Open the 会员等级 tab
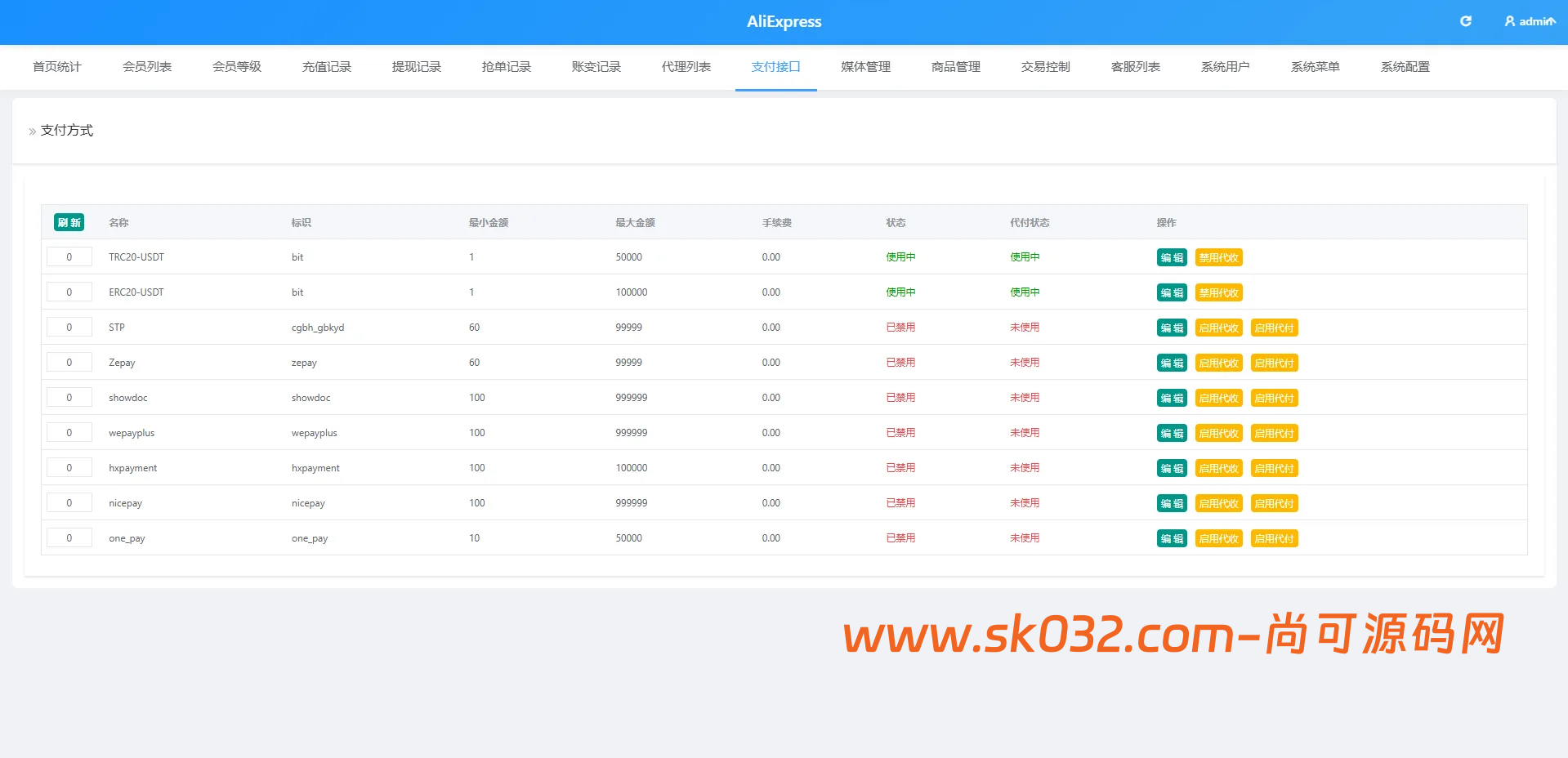 237,67
